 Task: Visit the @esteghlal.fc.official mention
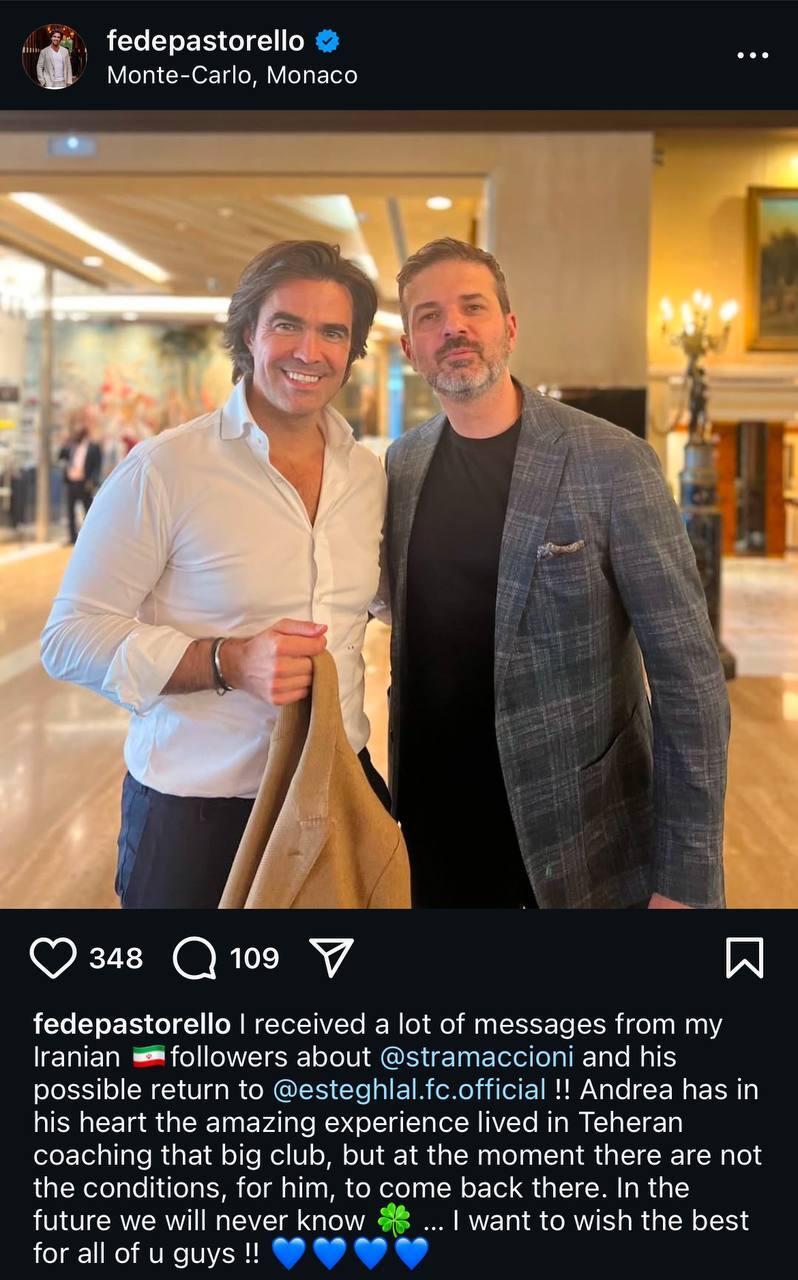click(x=409, y=1089)
